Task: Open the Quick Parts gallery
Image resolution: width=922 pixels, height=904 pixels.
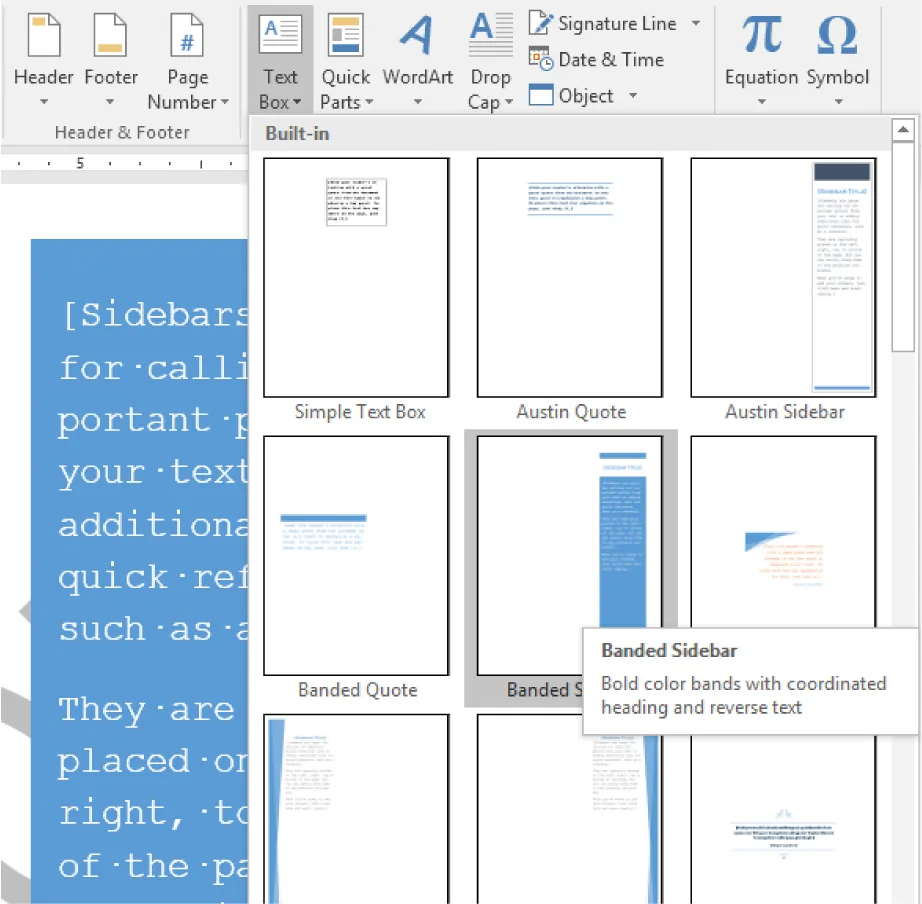Action: point(345,50)
